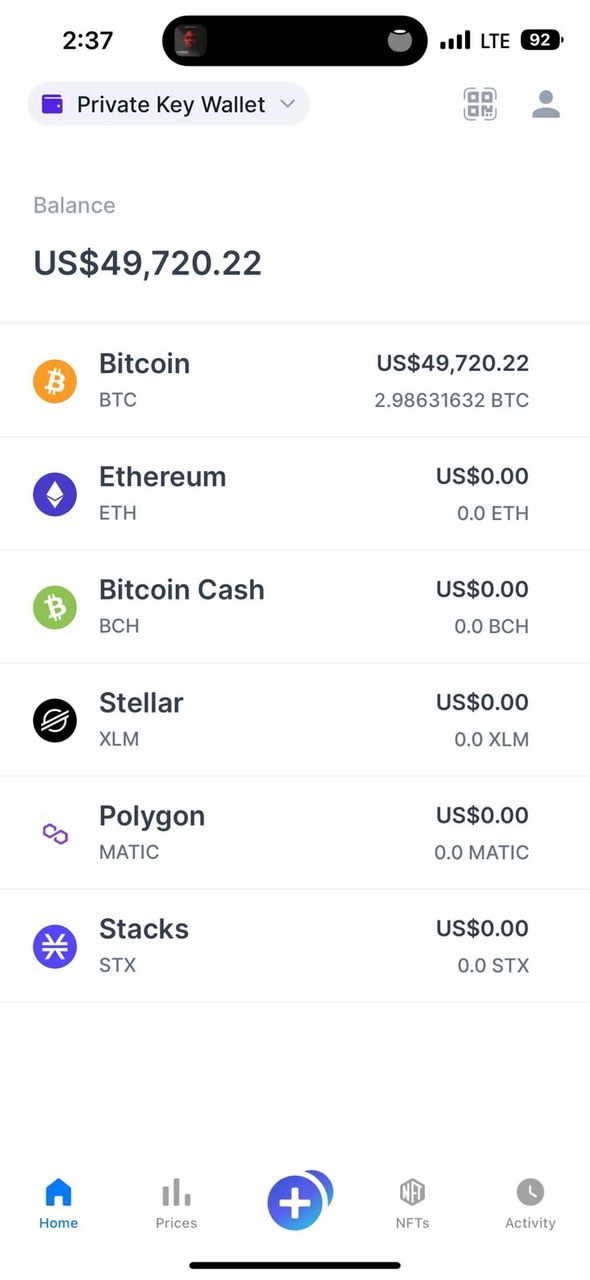Screen dimensions: 590x1280
Task: Select the Stellar XLM row
Action: pos(295,719)
